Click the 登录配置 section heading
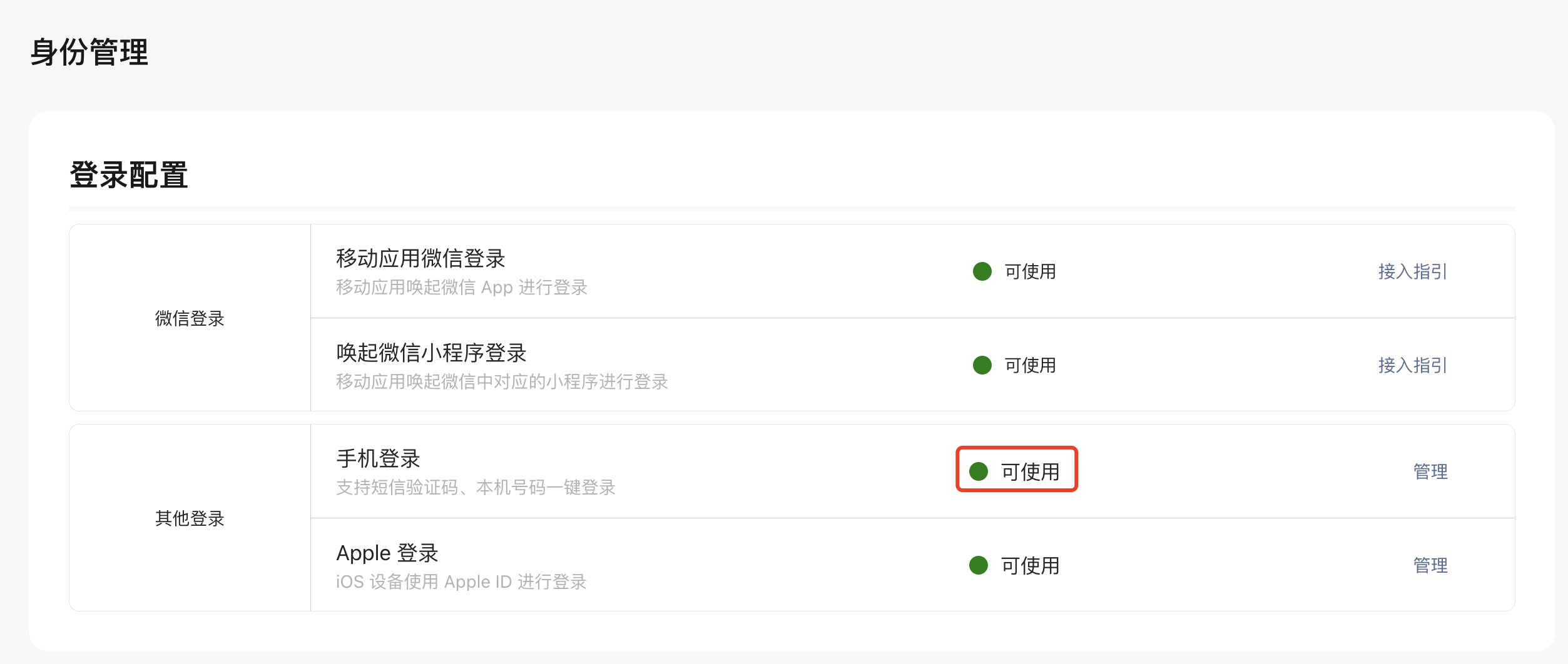The image size is (1568, 664). tap(128, 174)
